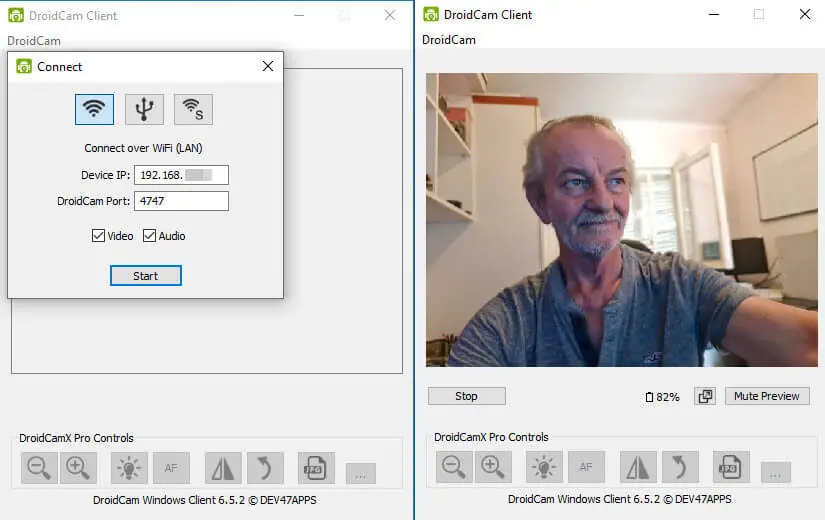Click 'Connect over WiFi (LAN)' text

click(x=143, y=148)
